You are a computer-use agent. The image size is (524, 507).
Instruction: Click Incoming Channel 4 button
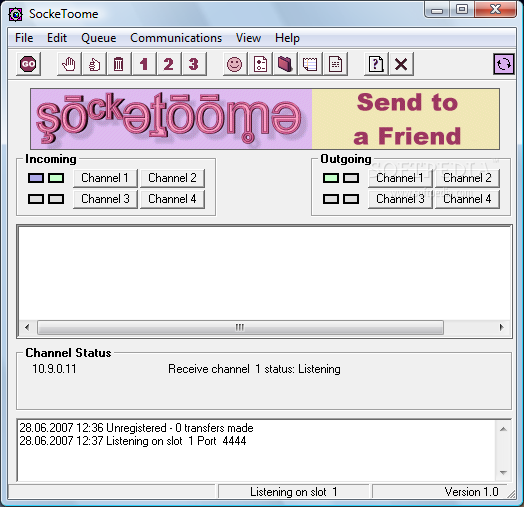172,199
